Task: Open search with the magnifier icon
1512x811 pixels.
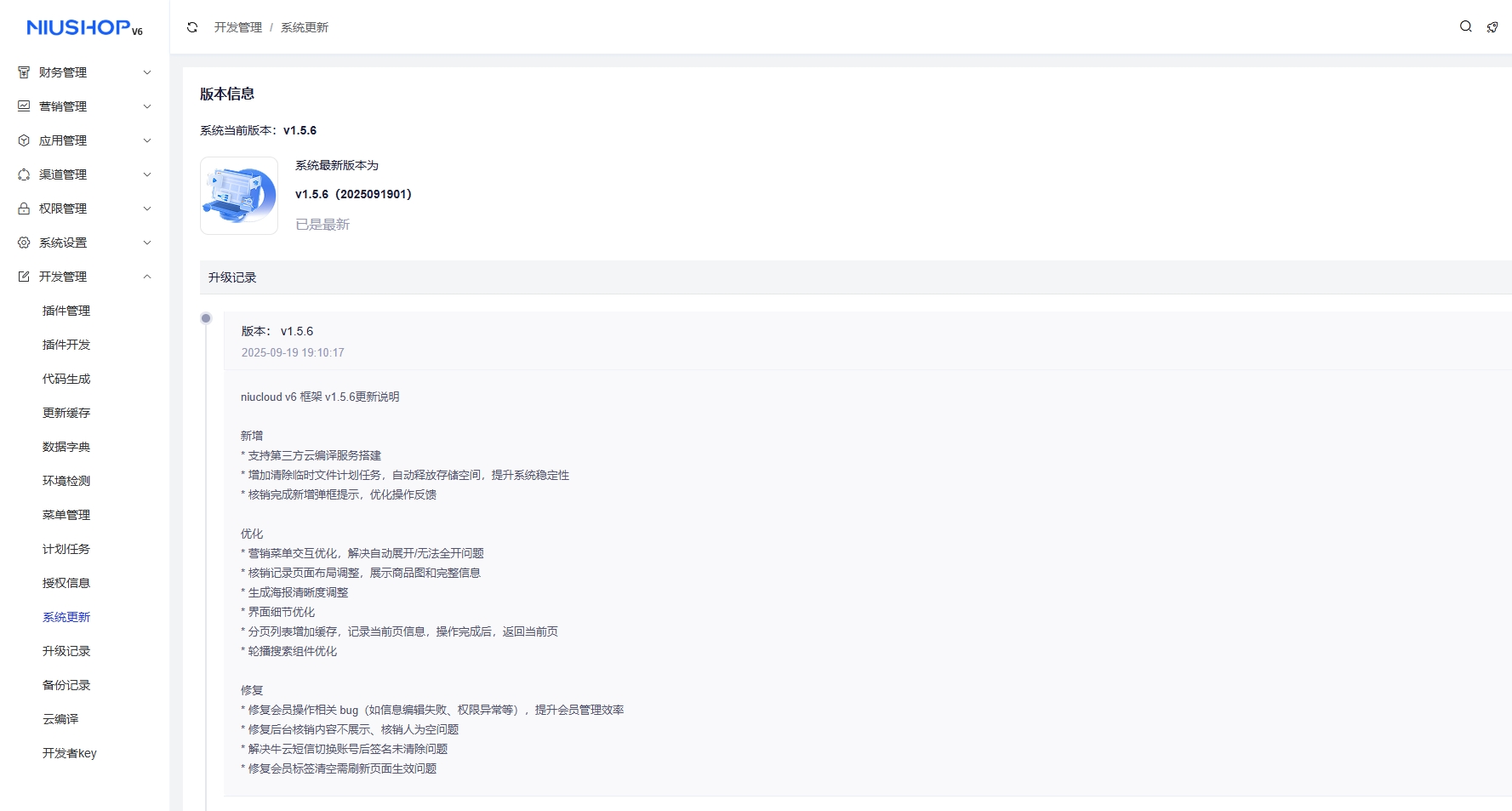Action: tap(1465, 26)
